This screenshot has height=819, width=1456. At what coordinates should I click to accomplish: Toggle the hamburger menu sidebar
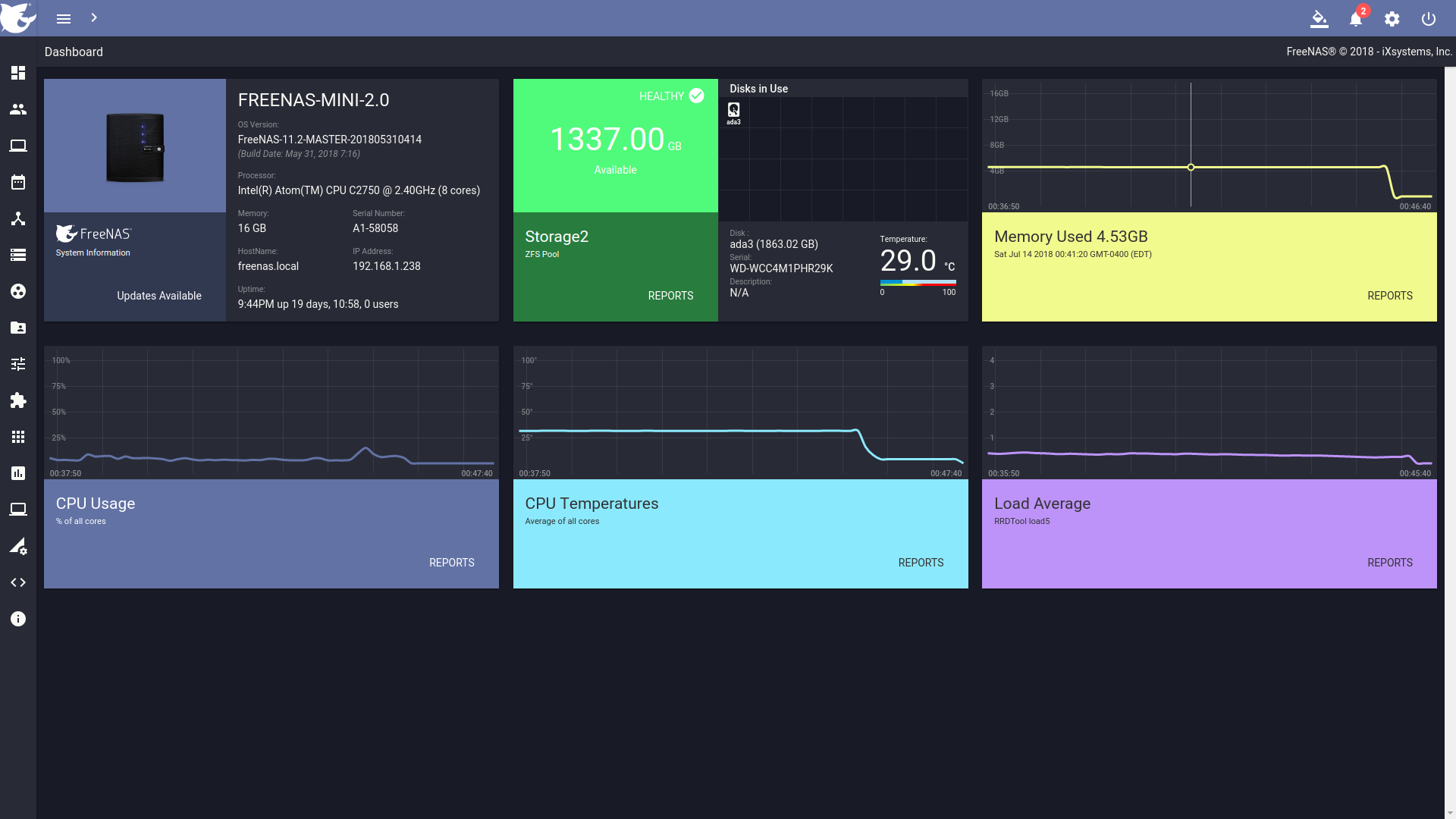pyautogui.click(x=64, y=19)
